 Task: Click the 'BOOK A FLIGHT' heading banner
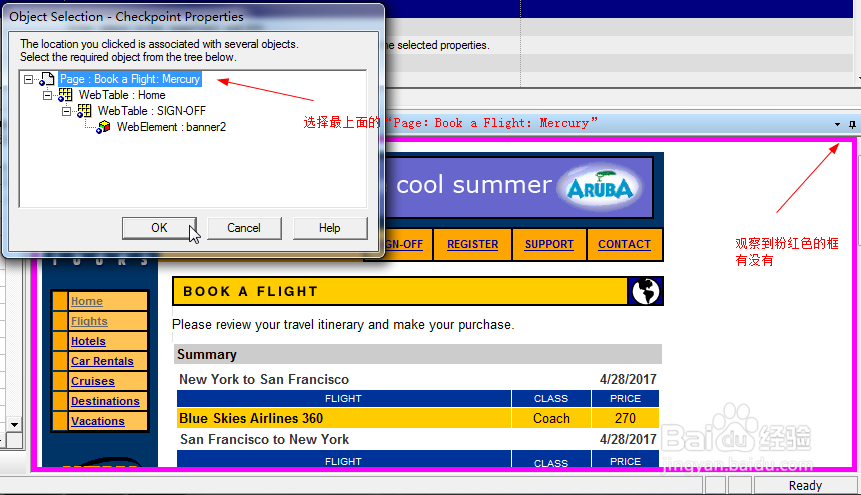(400, 291)
